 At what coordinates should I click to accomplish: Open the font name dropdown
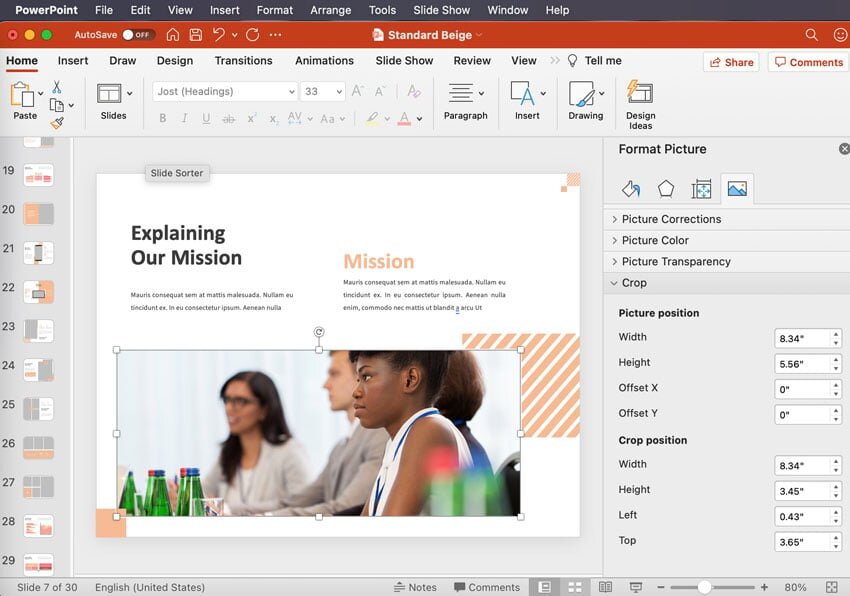pos(291,92)
